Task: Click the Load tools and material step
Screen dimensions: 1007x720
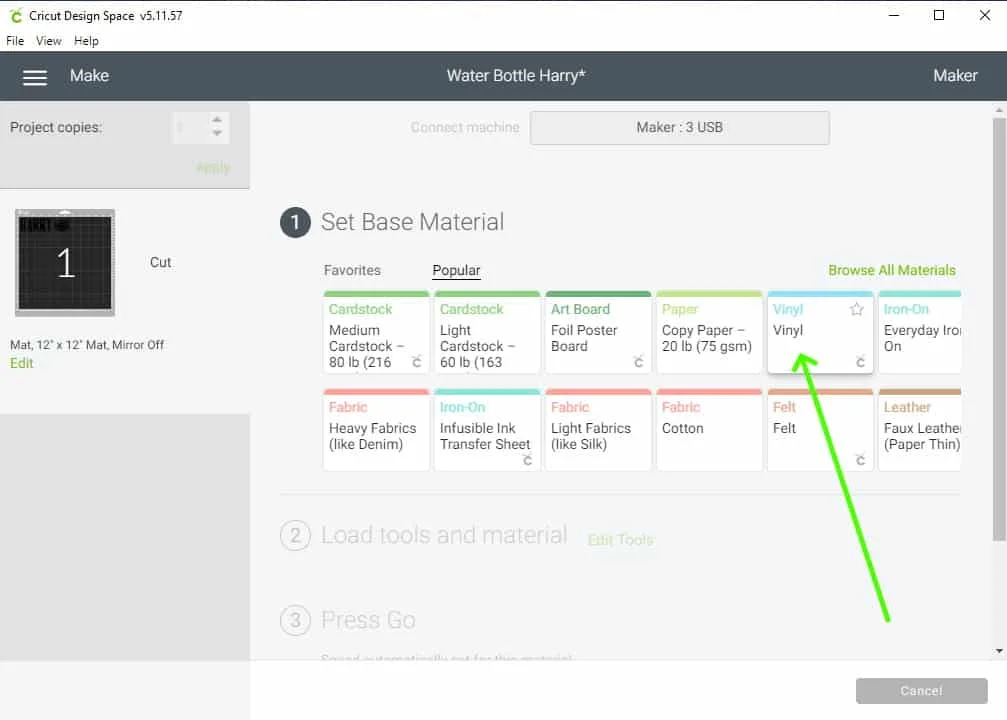Action: point(444,535)
